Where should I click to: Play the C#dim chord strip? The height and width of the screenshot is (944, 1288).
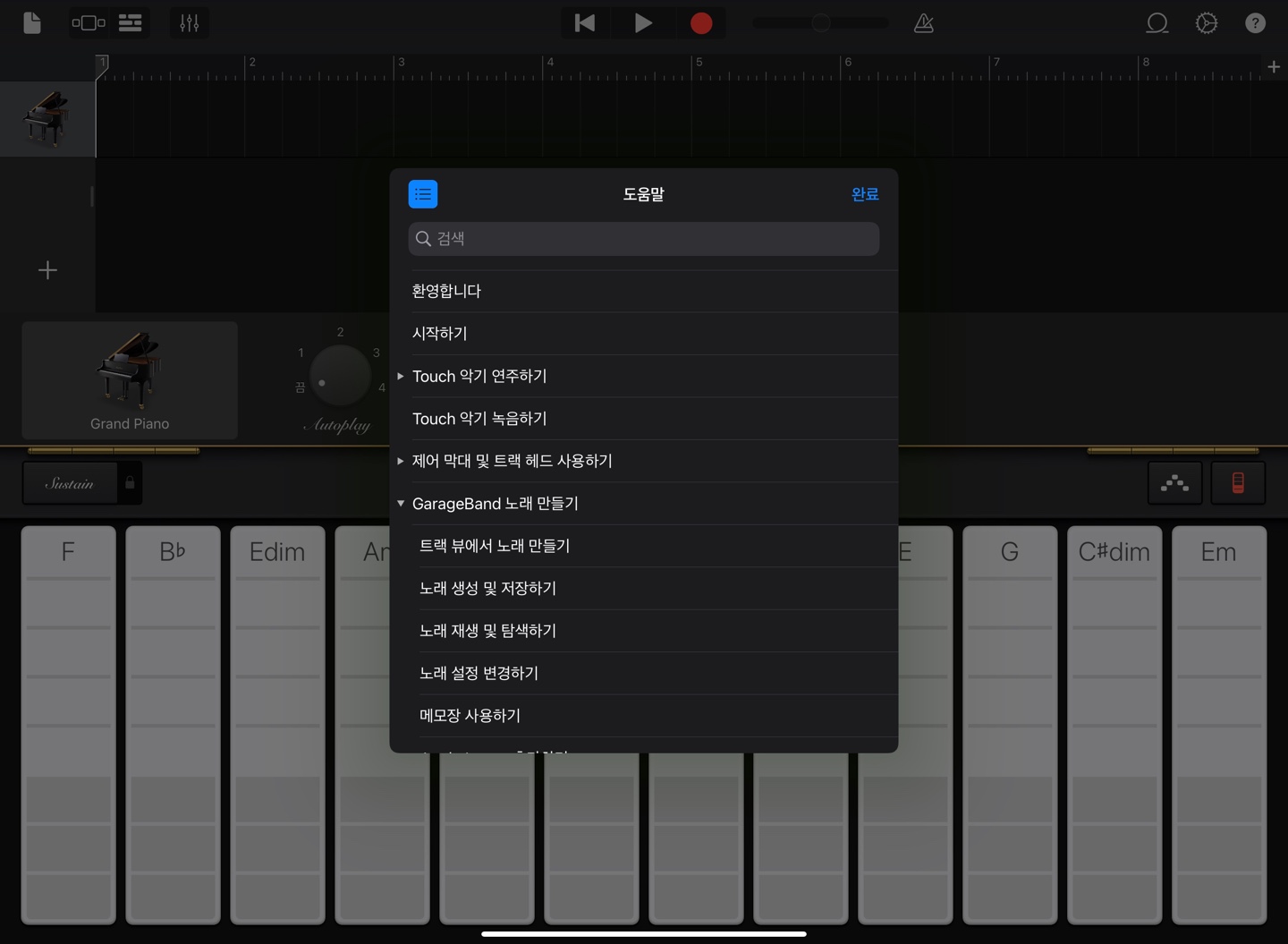[1114, 725]
